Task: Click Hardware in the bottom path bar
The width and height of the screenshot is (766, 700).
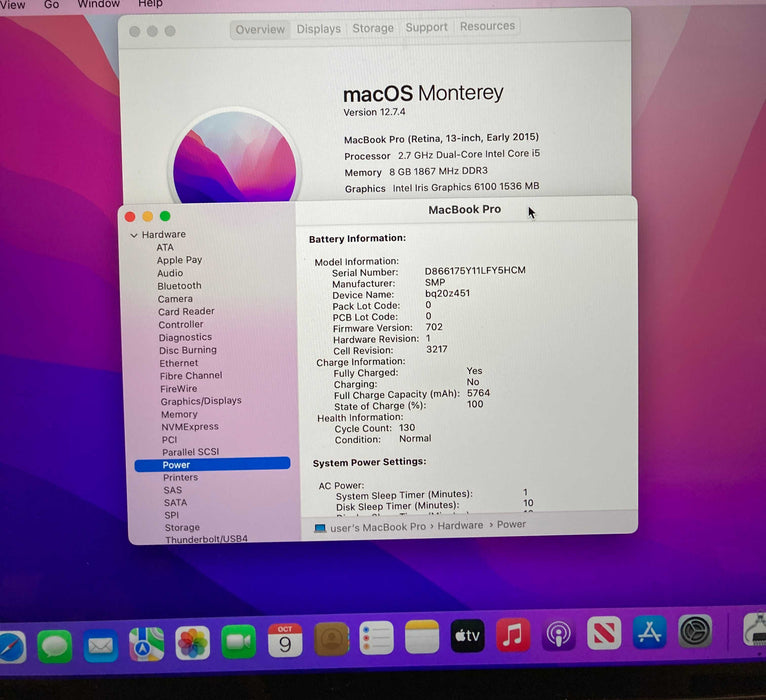Action: [460, 525]
